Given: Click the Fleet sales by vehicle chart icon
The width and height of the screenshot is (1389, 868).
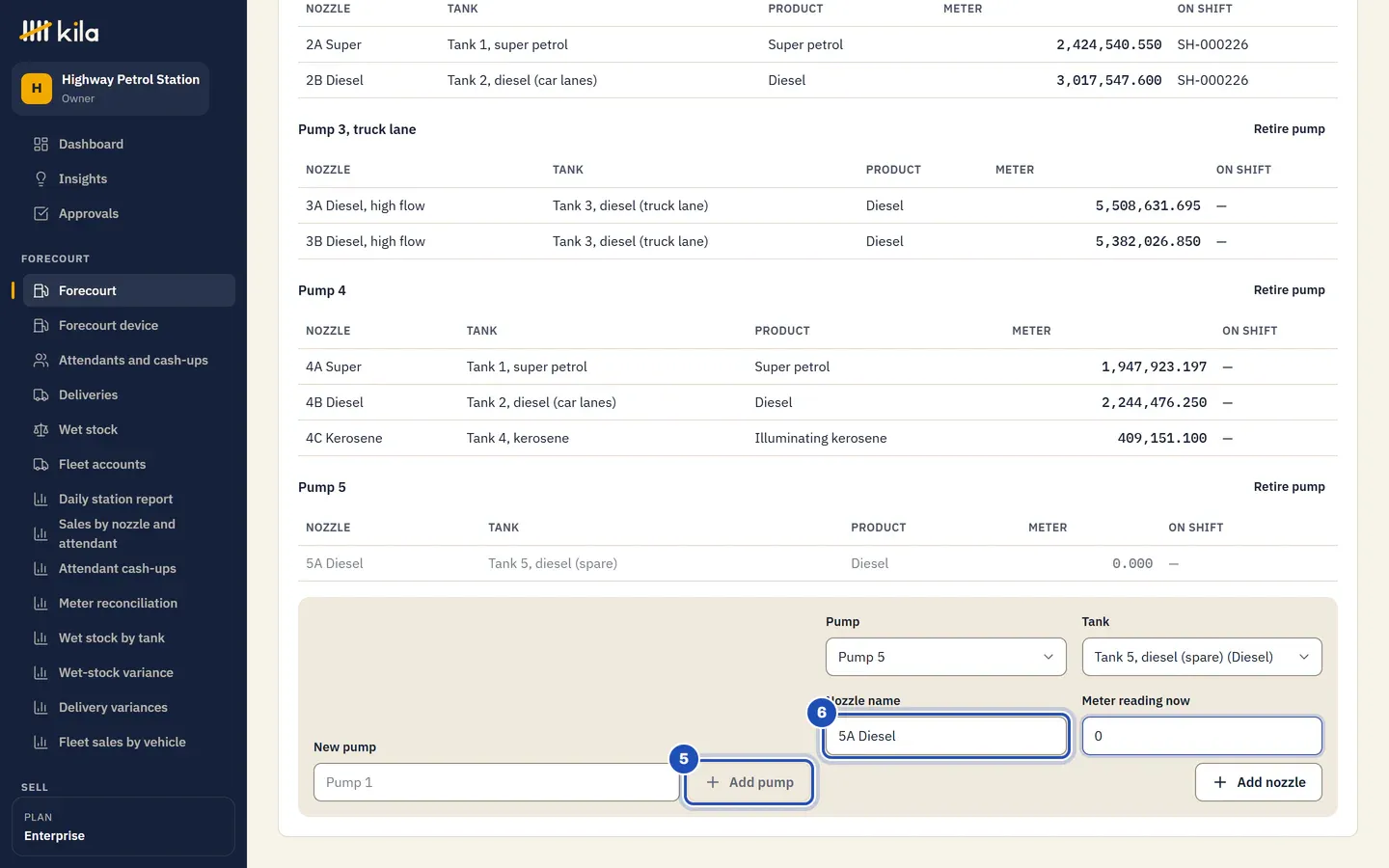Looking at the screenshot, I should (41, 742).
